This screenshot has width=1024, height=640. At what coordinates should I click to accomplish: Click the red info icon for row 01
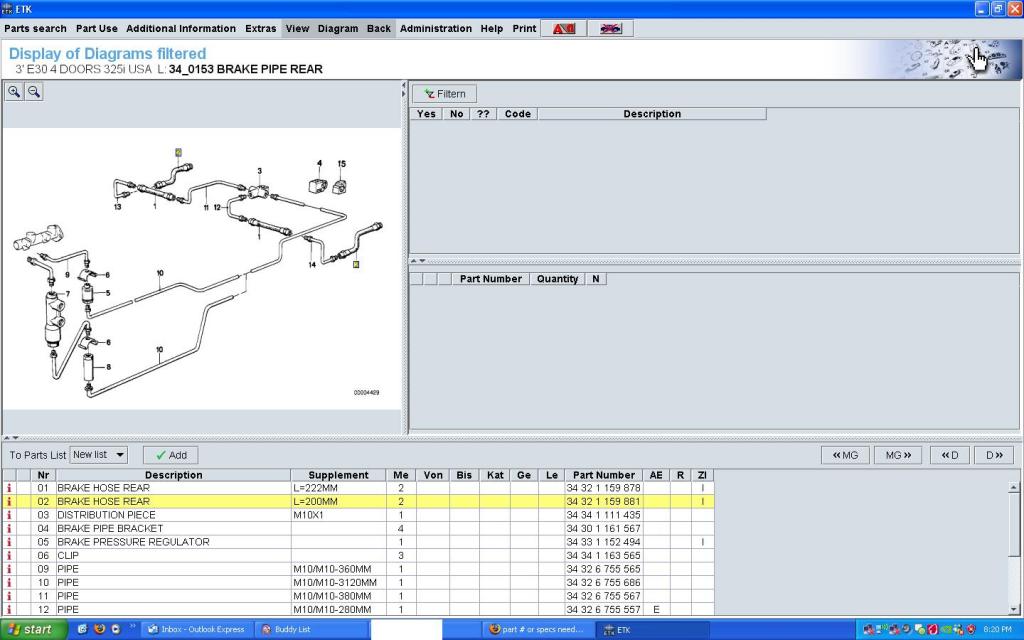point(9,488)
